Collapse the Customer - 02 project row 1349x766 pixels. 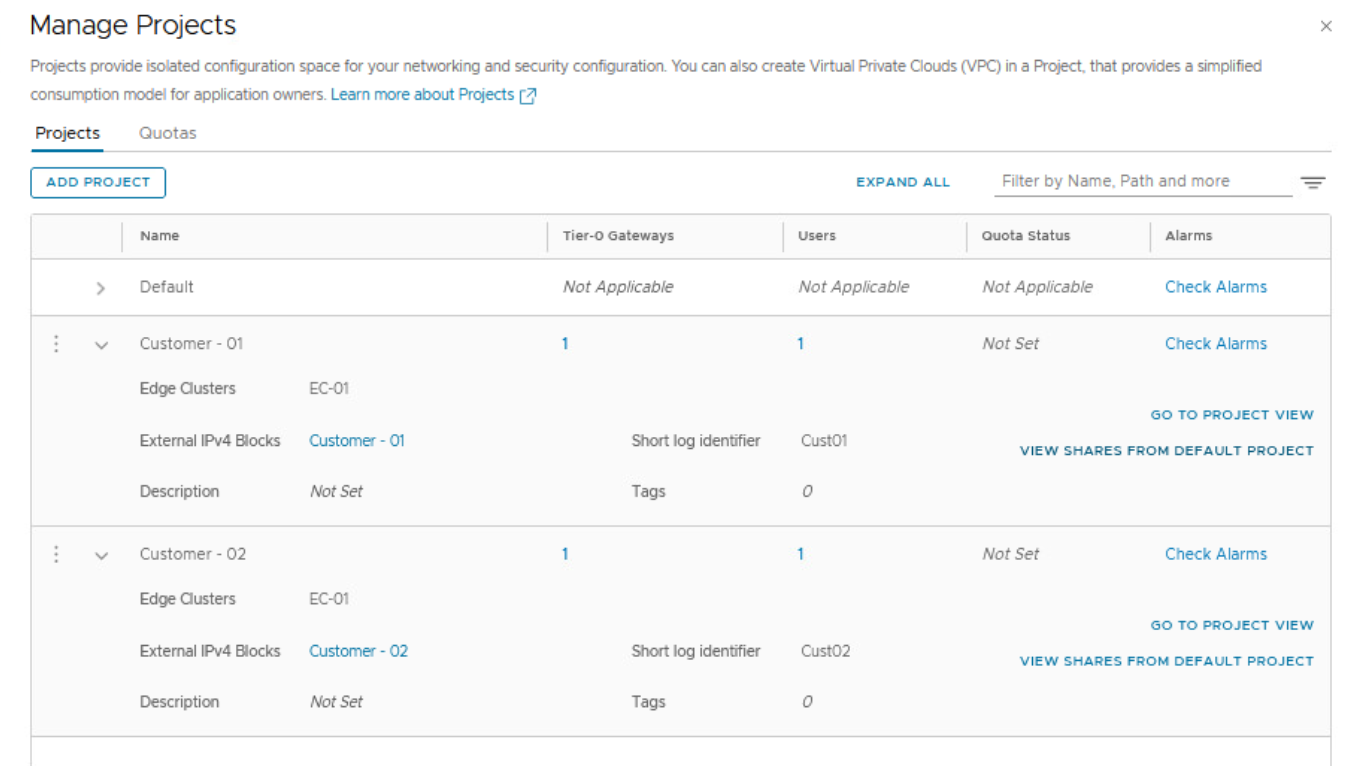pos(100,555)
